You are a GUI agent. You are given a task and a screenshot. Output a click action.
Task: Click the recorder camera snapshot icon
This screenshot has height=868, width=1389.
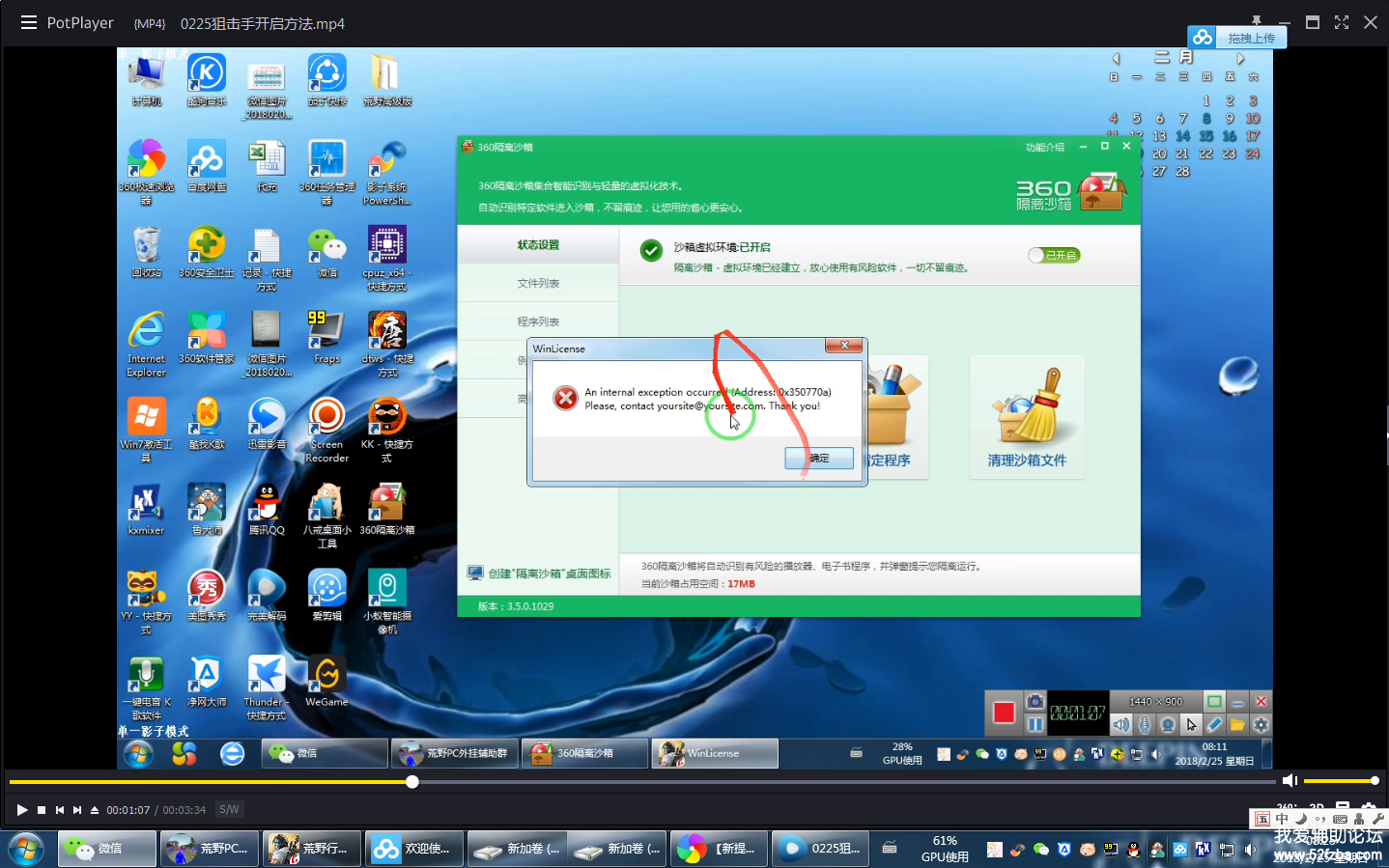point(1035,701)
